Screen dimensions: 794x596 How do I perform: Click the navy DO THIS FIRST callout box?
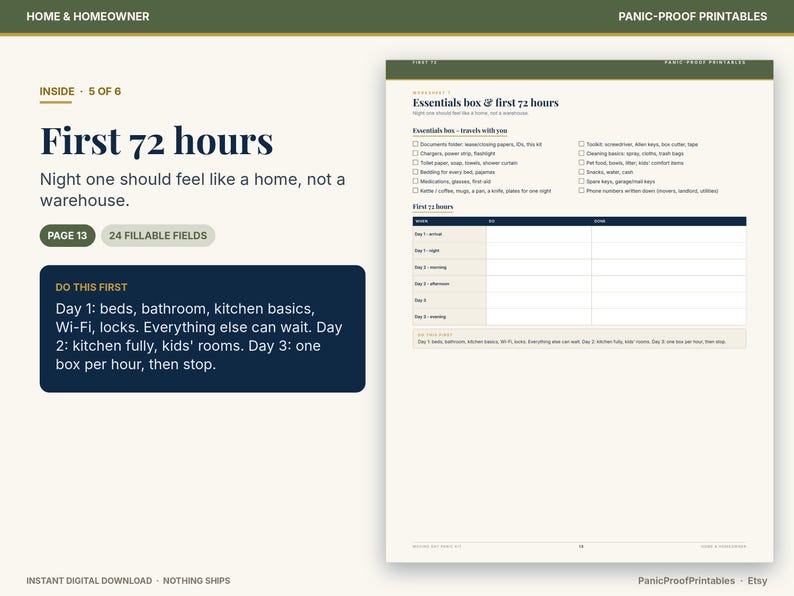click(203, 329)
